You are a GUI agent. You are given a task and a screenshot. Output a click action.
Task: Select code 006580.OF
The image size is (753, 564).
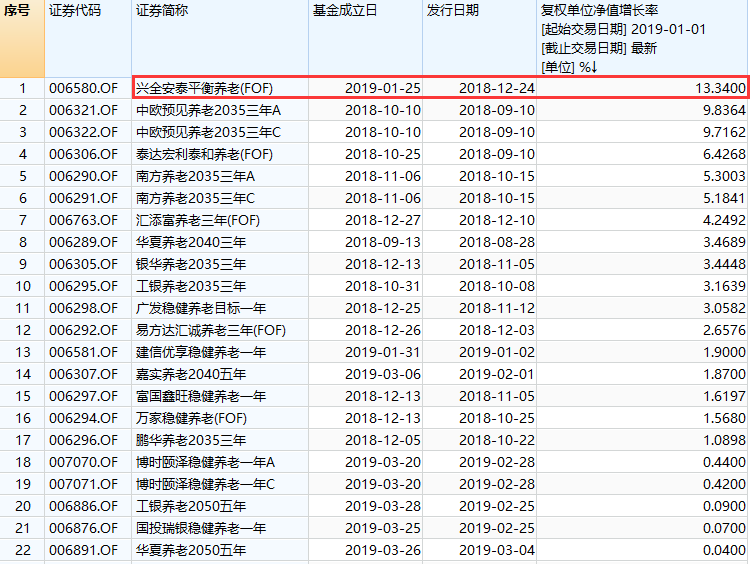[x=83, y=88]
